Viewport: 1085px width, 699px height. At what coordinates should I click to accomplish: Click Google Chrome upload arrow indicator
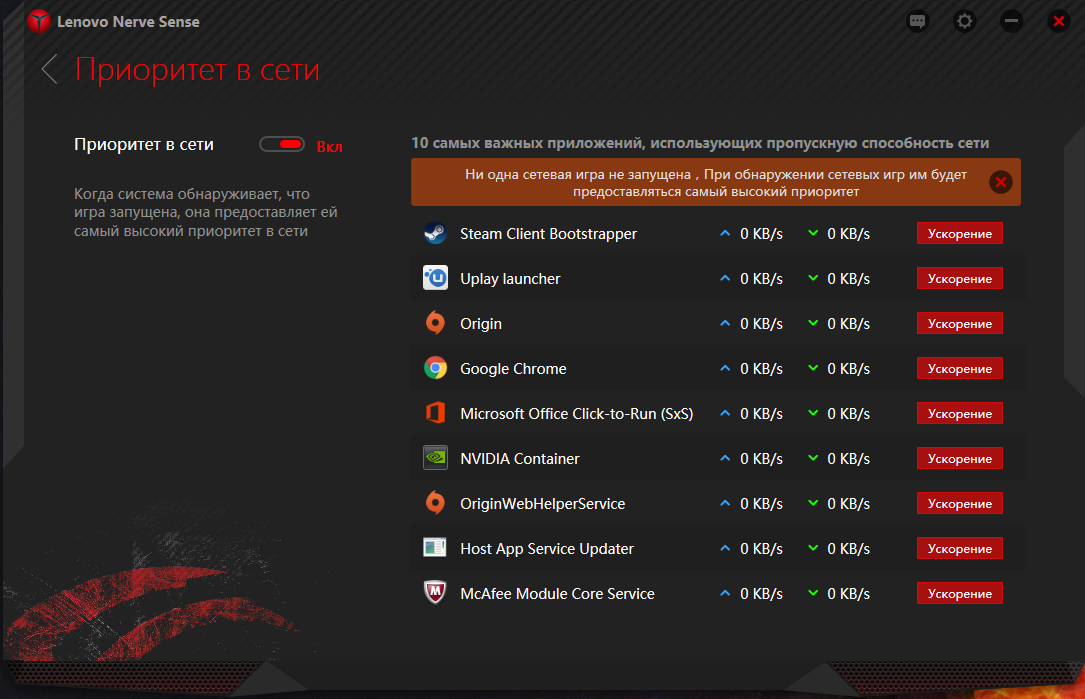coord(725,368)
